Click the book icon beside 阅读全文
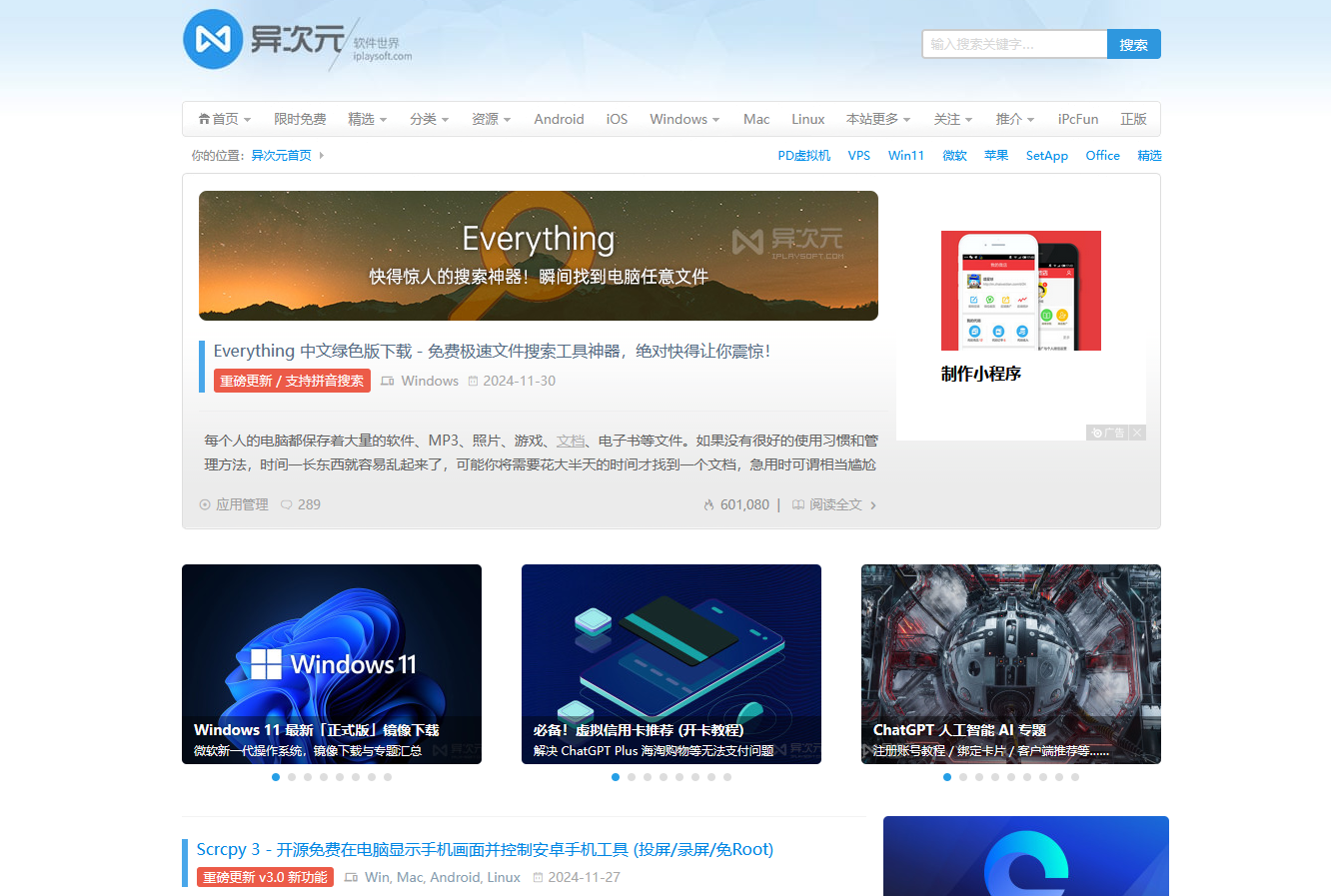1331x896 pixels. pos(798,505)
